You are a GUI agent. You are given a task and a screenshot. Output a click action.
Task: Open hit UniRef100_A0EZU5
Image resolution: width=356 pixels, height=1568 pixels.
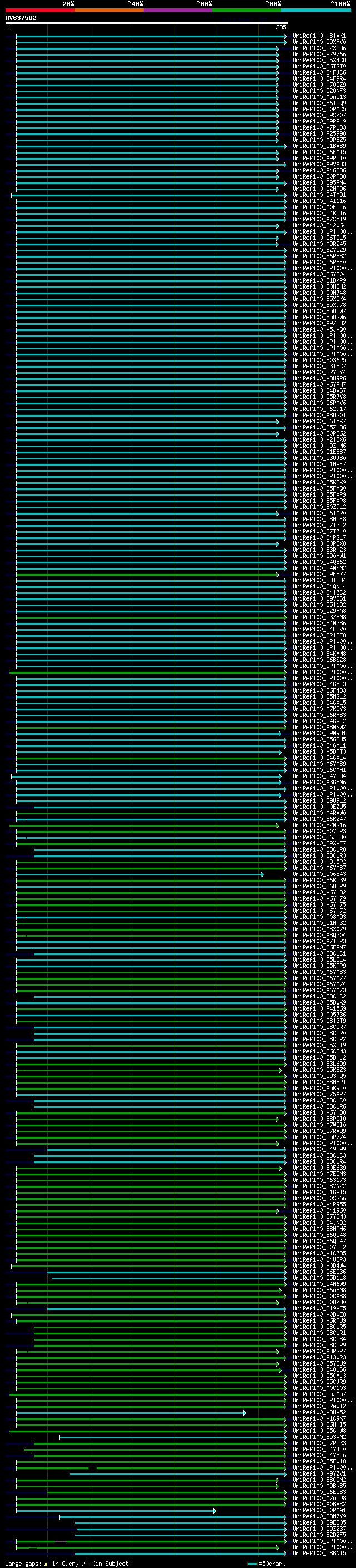[319, 807]
